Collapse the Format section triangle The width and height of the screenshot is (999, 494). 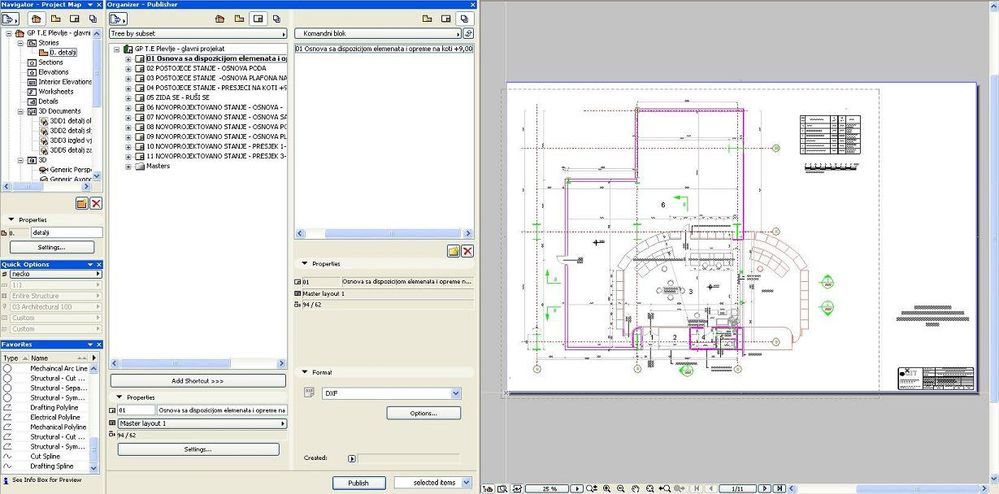coord(305,372)
